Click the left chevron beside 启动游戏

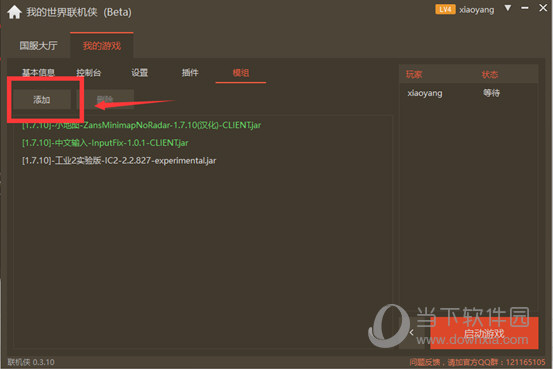(x=412, y=332)
